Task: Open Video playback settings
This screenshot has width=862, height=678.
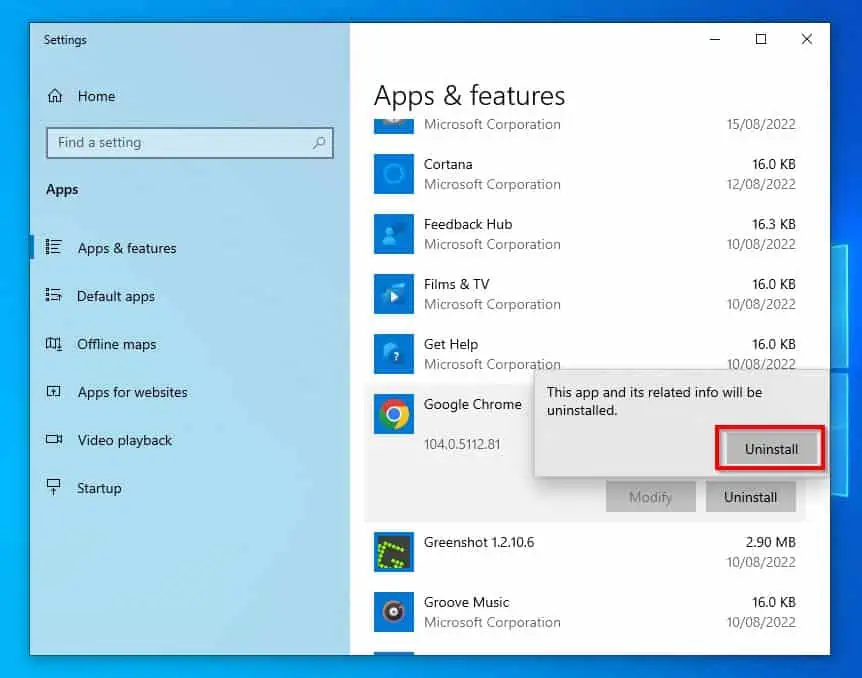Action: click(x=125, y=440)
